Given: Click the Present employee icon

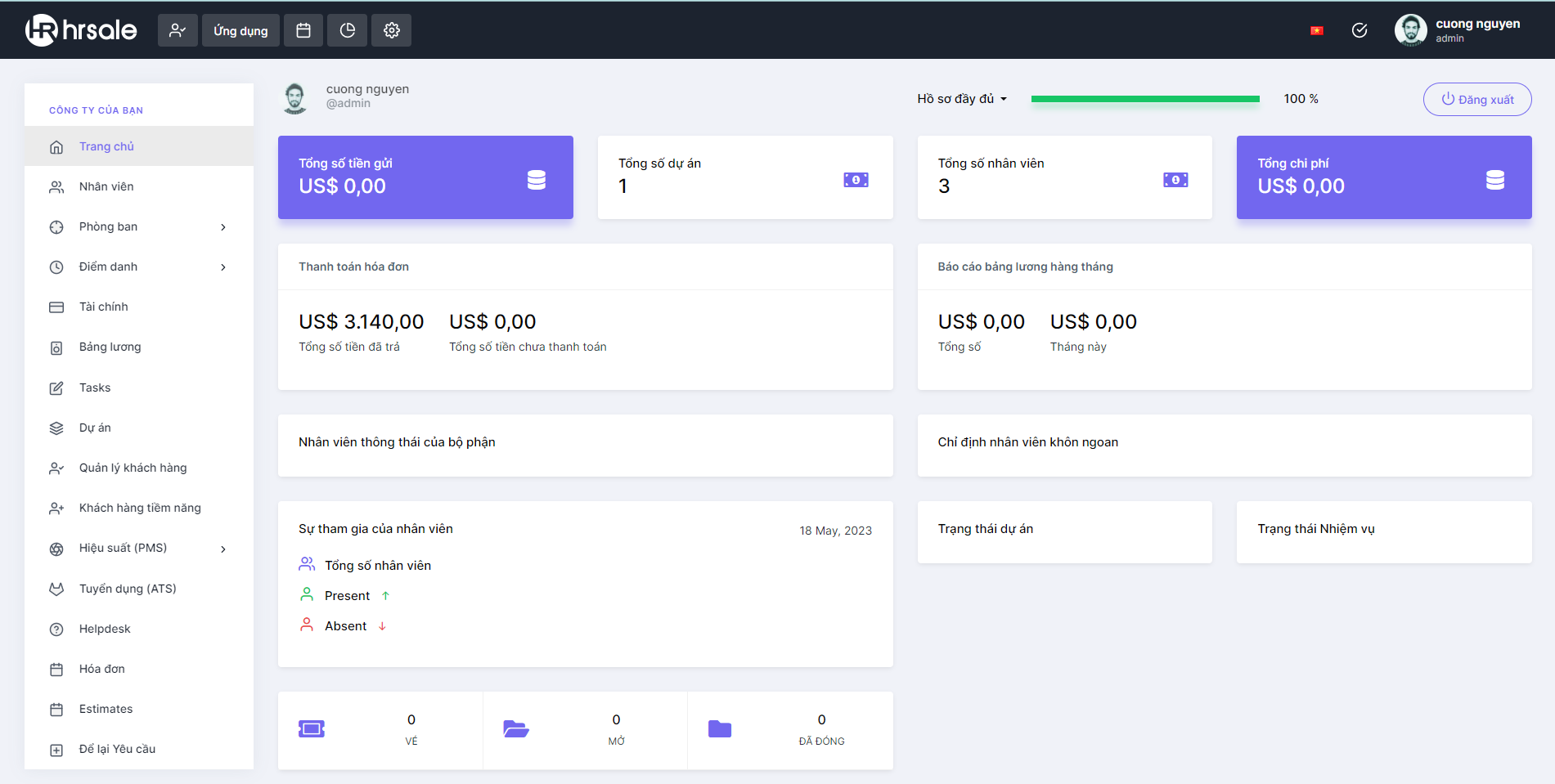Looking at the screenshot, I should pos(307,594).
